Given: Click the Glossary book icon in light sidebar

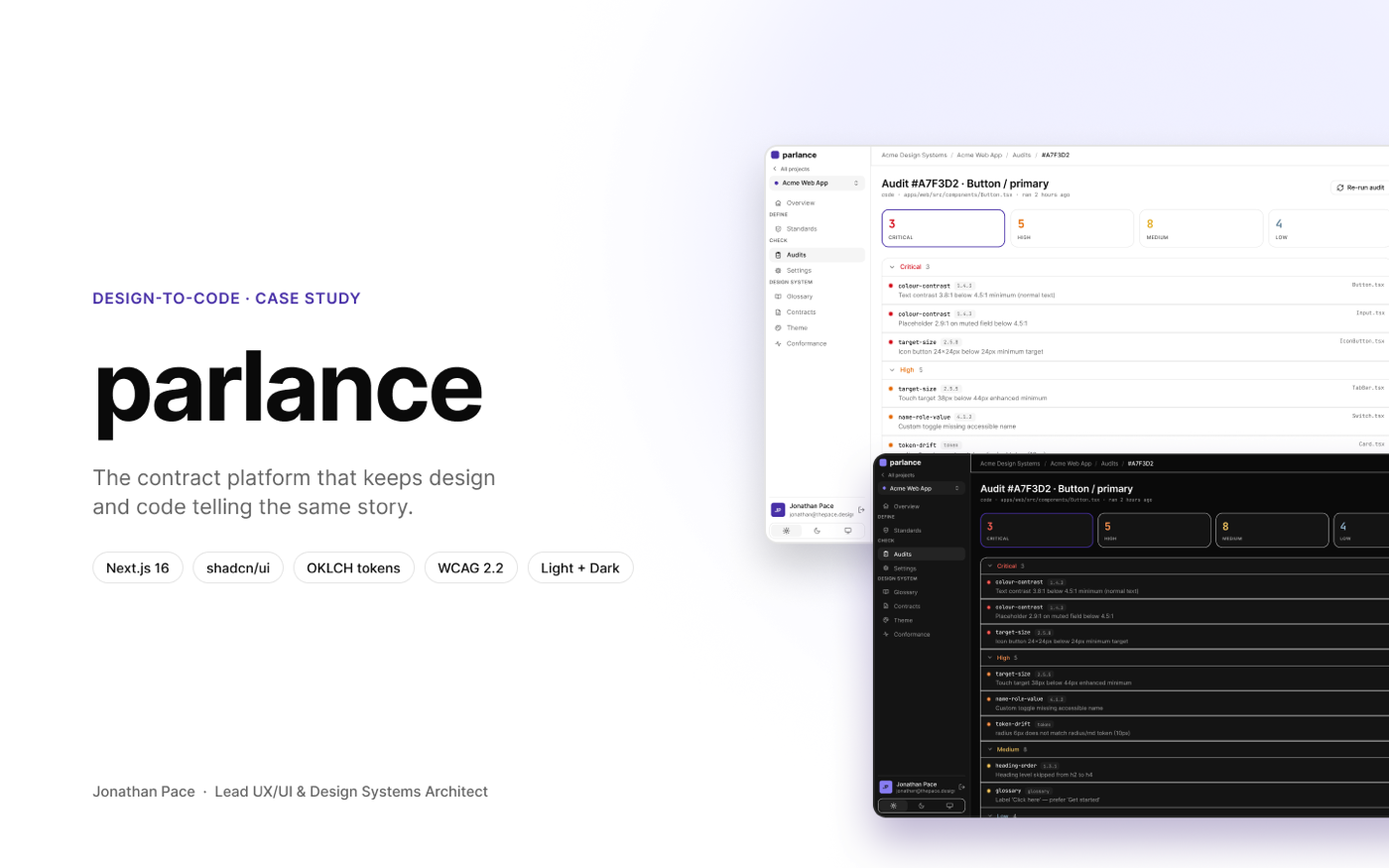Looking at the screenshot, I should tap(778, 297).
